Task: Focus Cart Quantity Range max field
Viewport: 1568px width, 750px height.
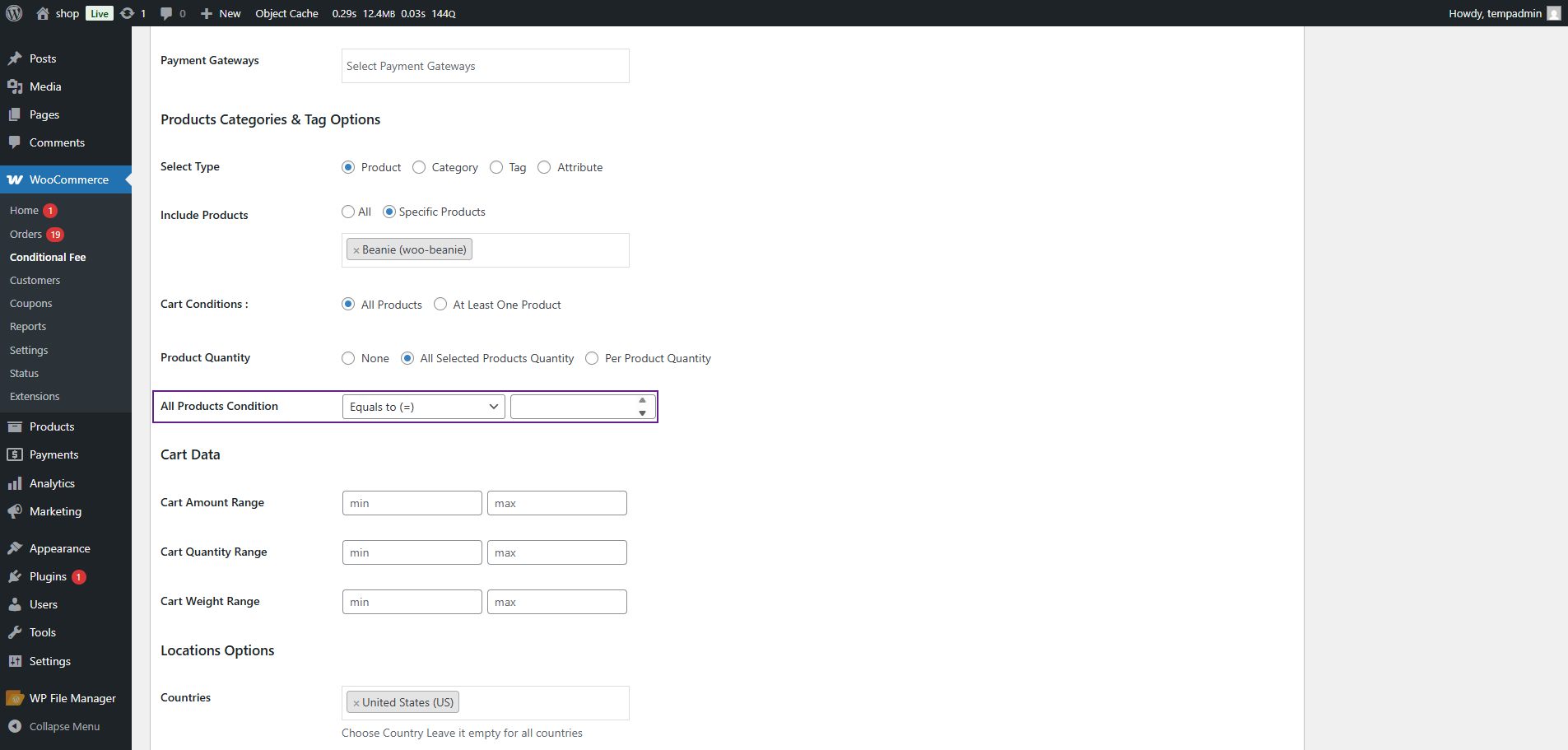Action: (557, 552)
